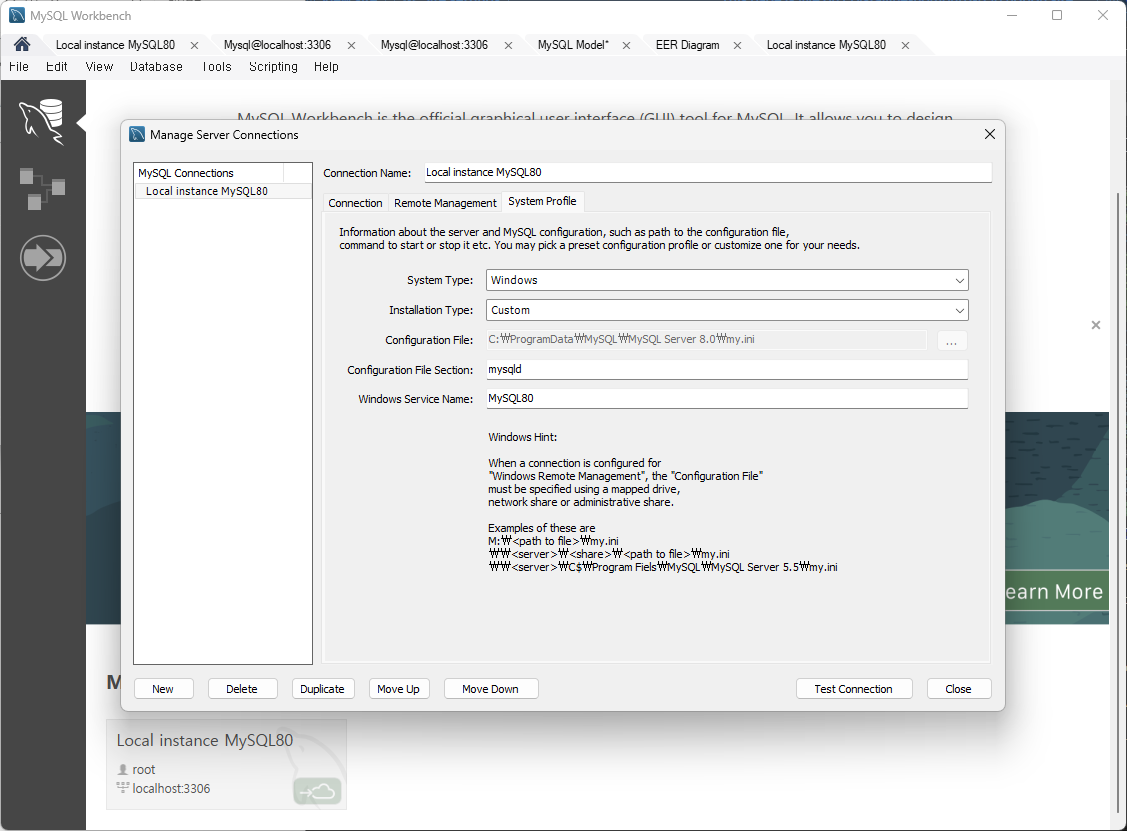The height and width of the screenshot is (831, 1127).
Task: Click the Close button in the dialog
Action: (x=958, y=689)
